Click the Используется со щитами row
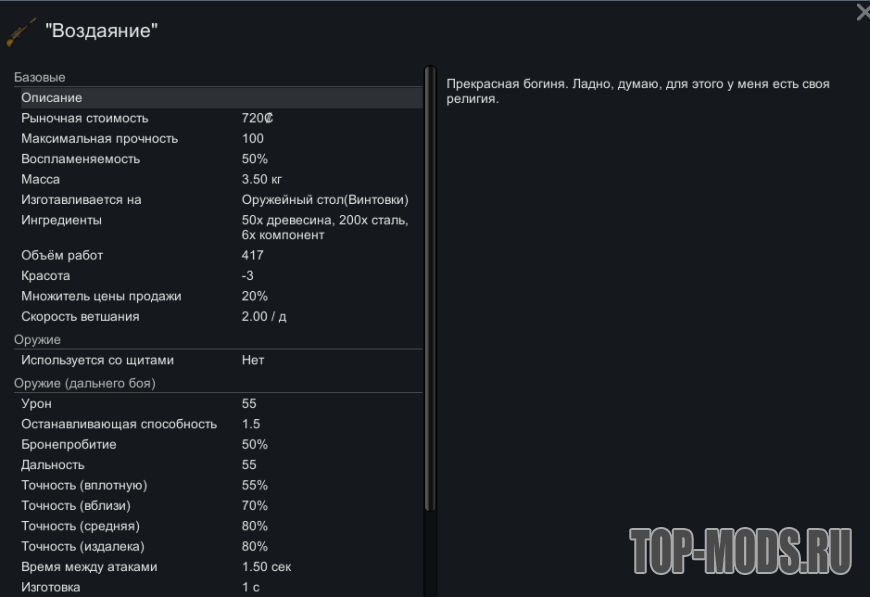 pos(220,360)
